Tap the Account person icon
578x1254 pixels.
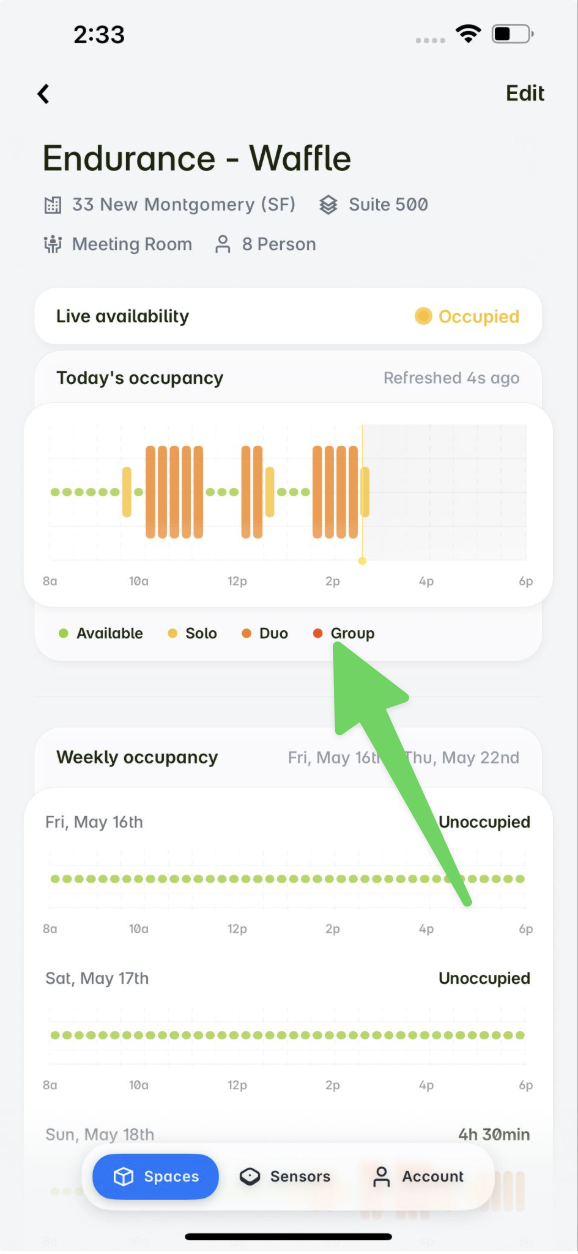click(381, 1177)
